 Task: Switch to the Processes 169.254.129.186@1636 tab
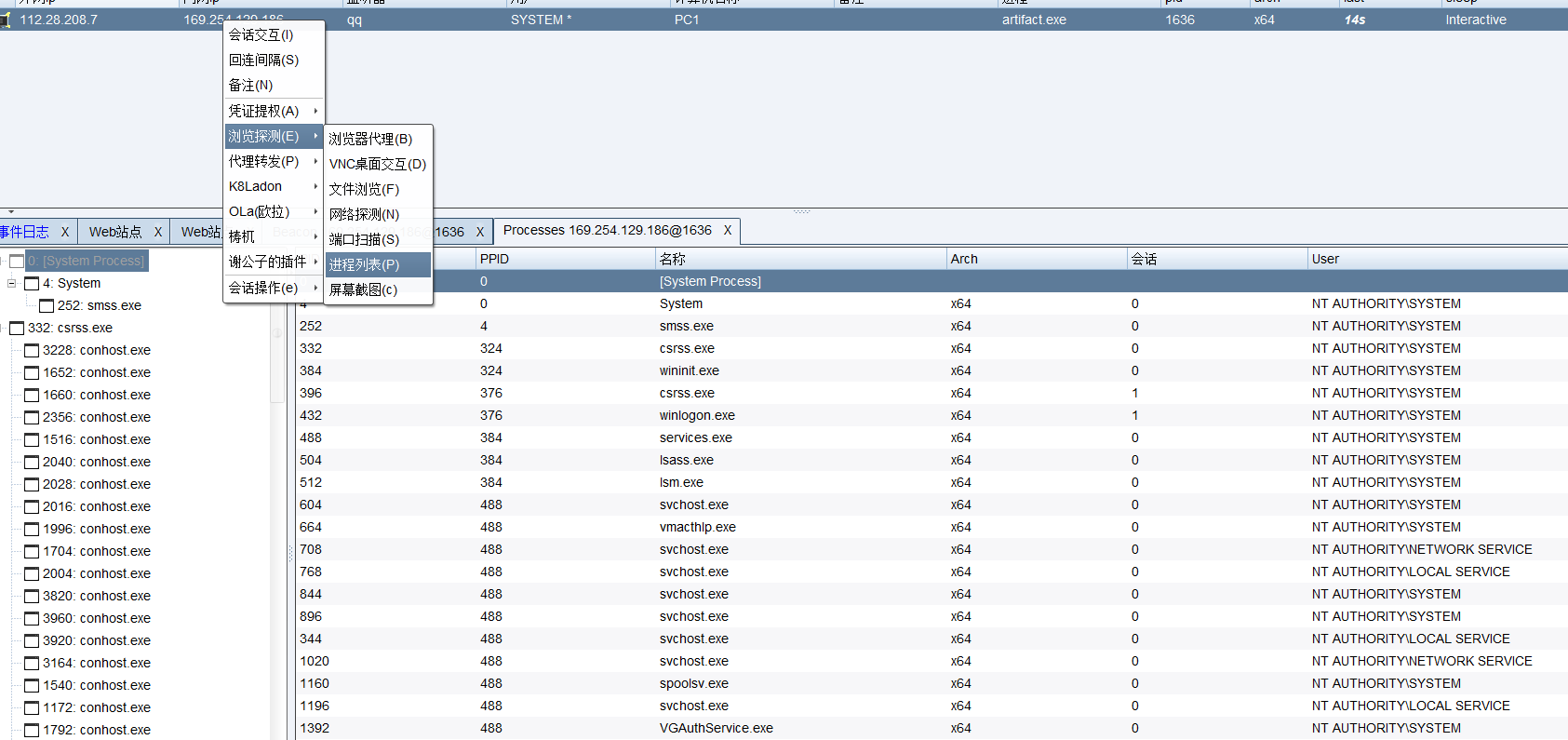[608, 230]
